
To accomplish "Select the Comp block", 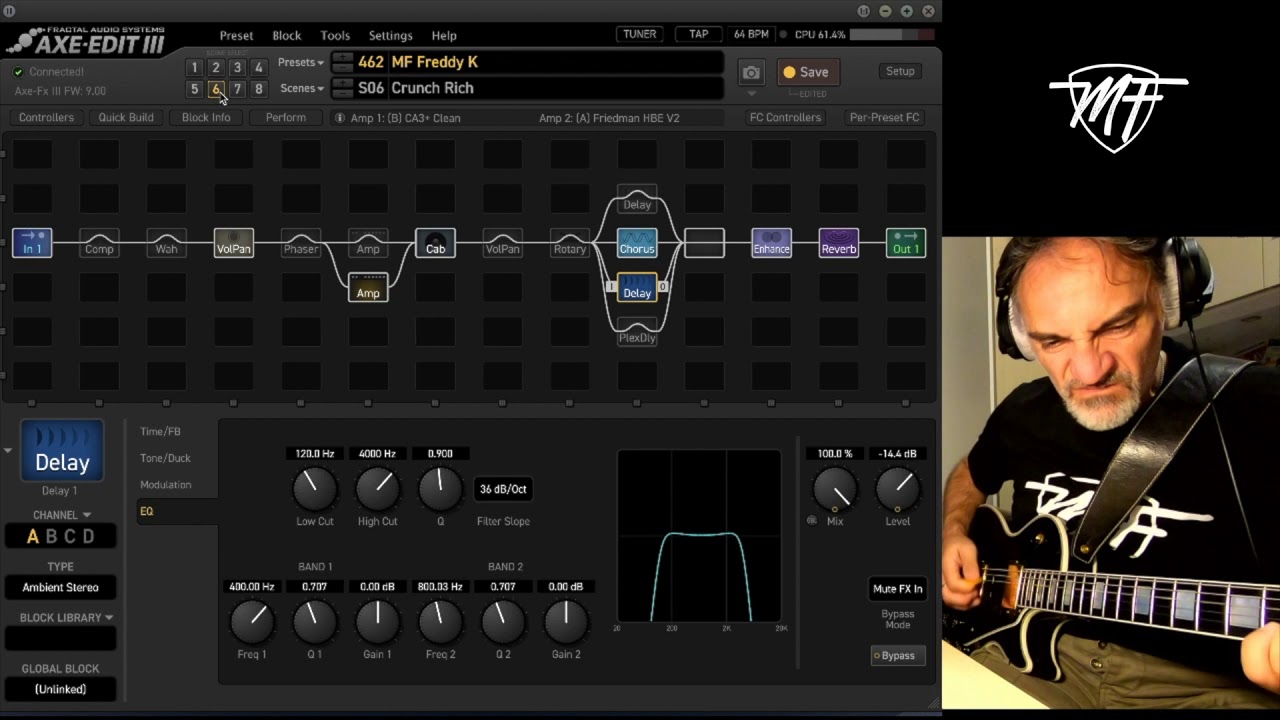I will point(99,243).
